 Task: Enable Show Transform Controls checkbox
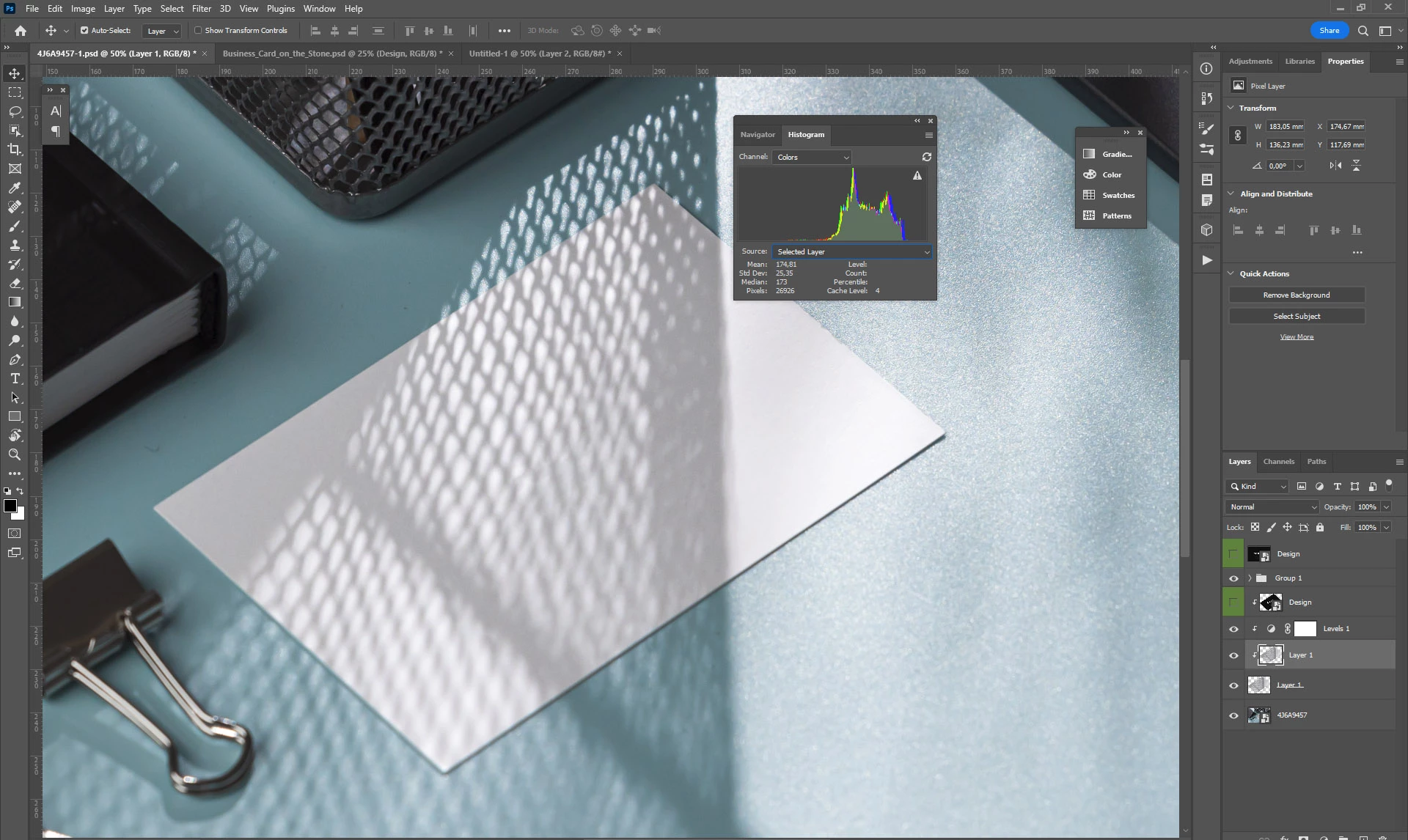[x=198, y=31]
